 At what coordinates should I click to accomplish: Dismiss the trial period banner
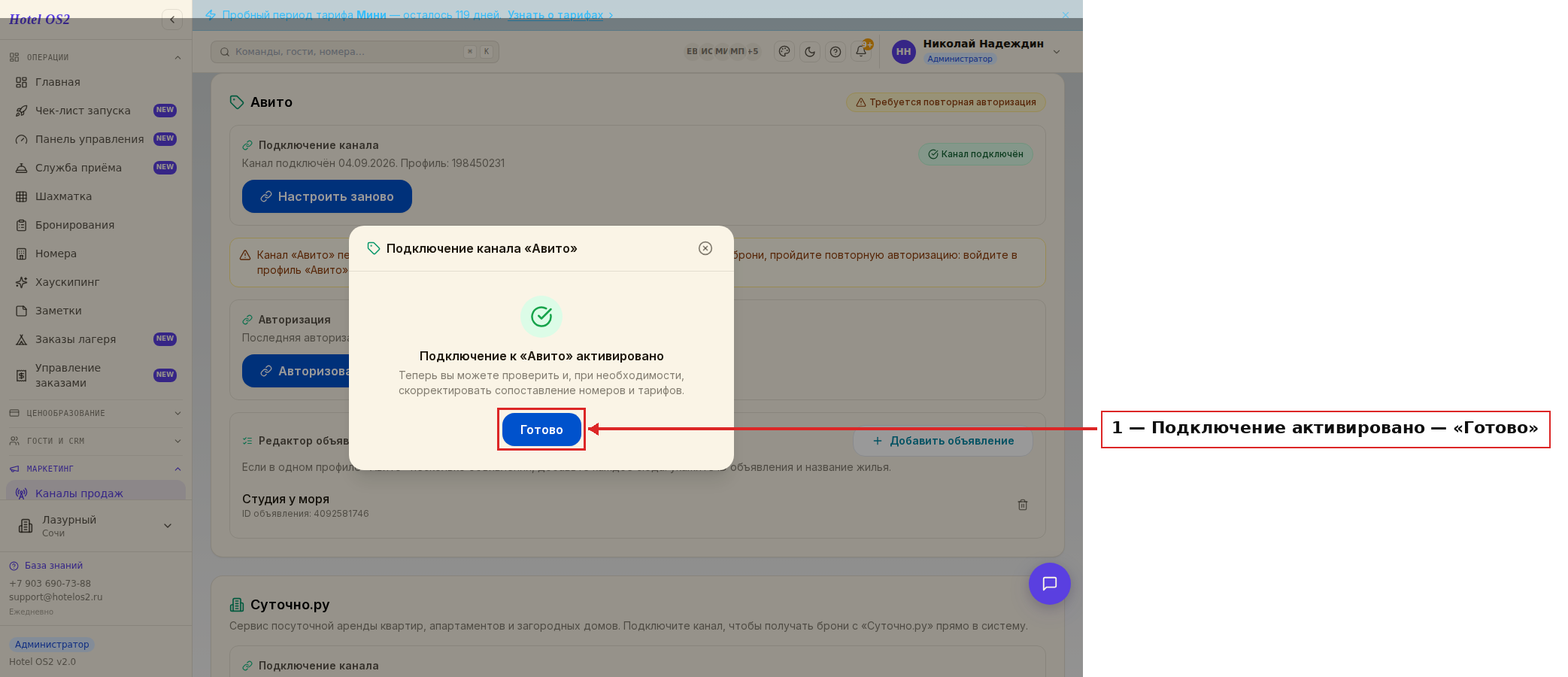pyautogui.click(x=1065, y=15)
